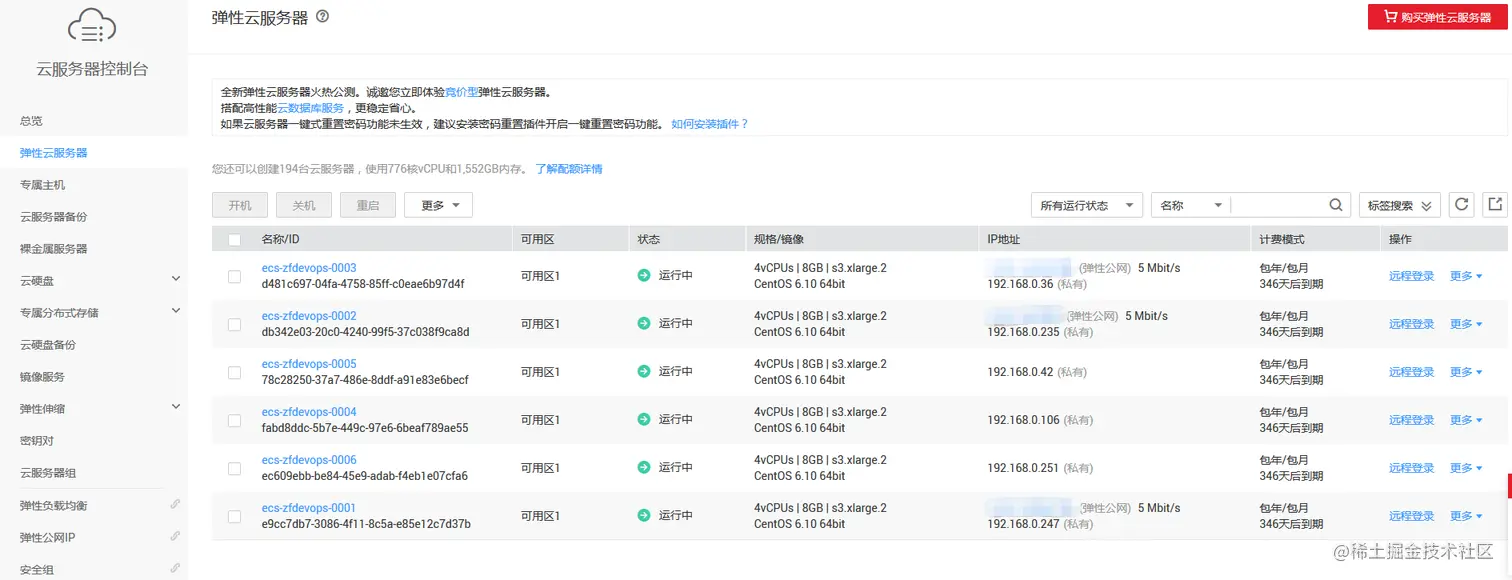Go to 总览 in the sidebar
This screenshot has width=1512, height=580.
tap(30, 121)
